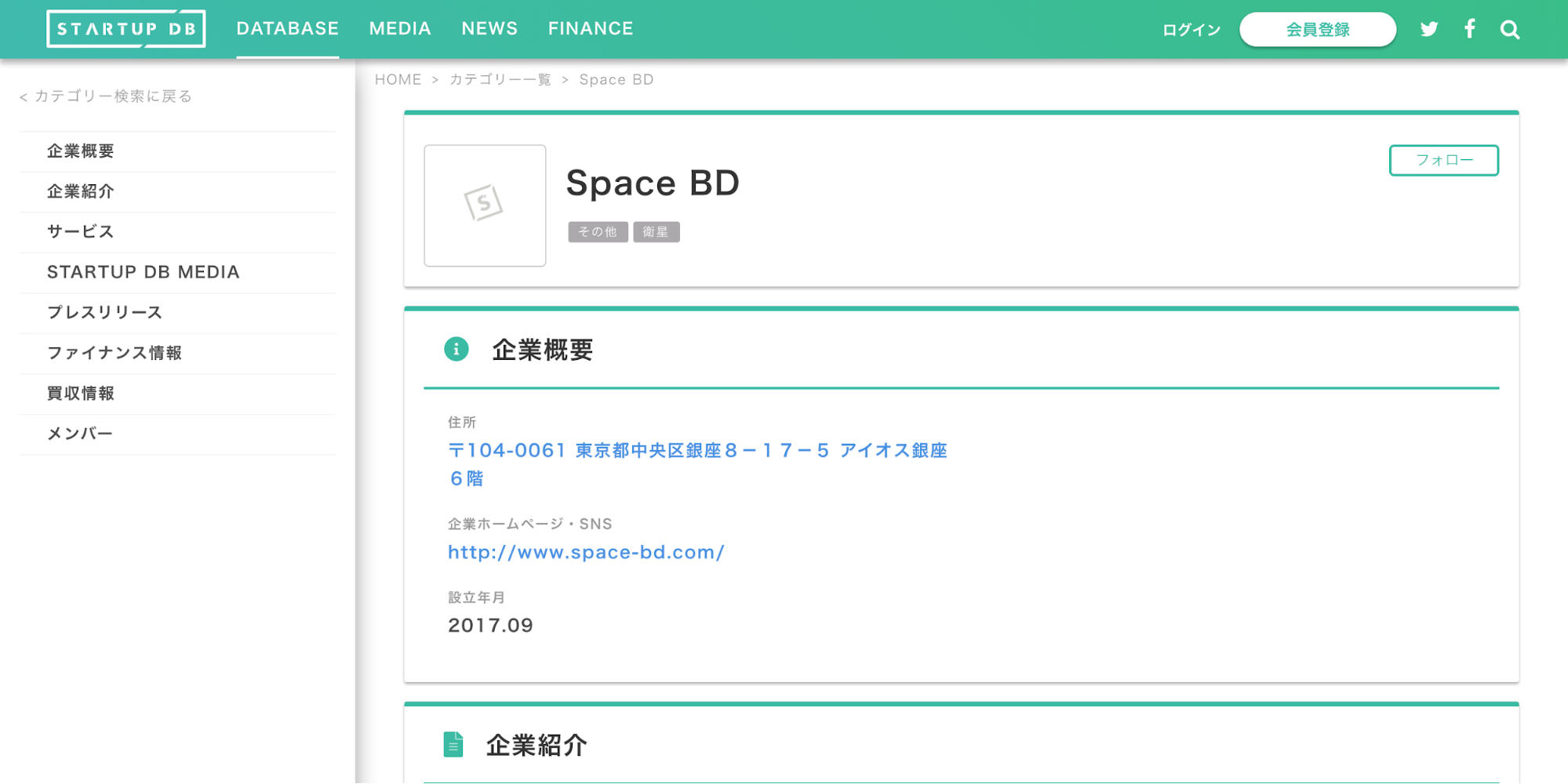The width and height of the screenshot is (1568, 784).
Task: Click the STARTUP DB logo
Action: (x=126, y=29)
